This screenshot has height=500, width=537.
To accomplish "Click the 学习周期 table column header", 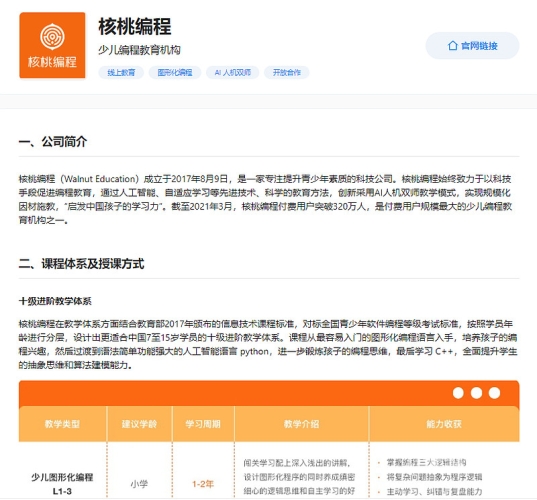I will point(203,424).
